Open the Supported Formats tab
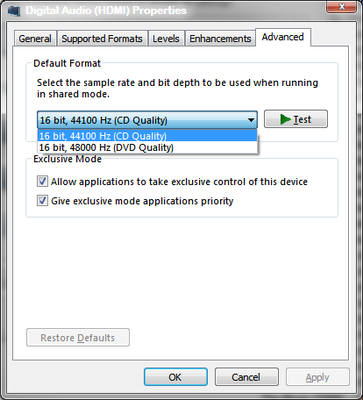The width and height of the screenshot is (363, 400). pos(102,39)
